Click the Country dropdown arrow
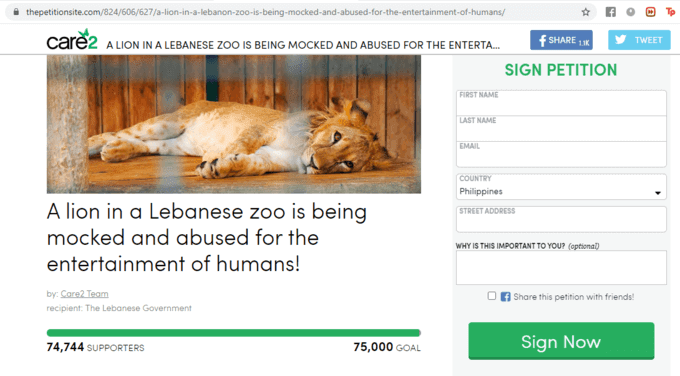The height and width of the screenshot is (376, 680). tap(657, 193)
